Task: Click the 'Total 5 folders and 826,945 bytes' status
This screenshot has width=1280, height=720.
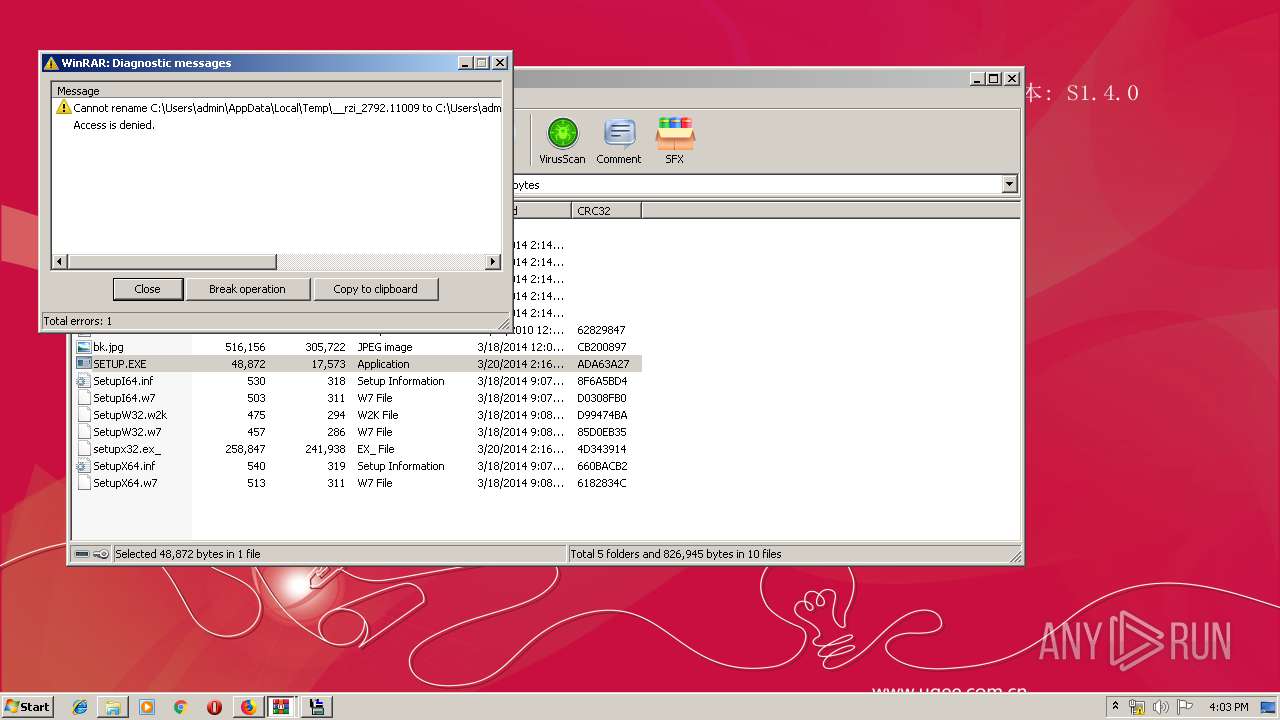Action: click(675, 554)
